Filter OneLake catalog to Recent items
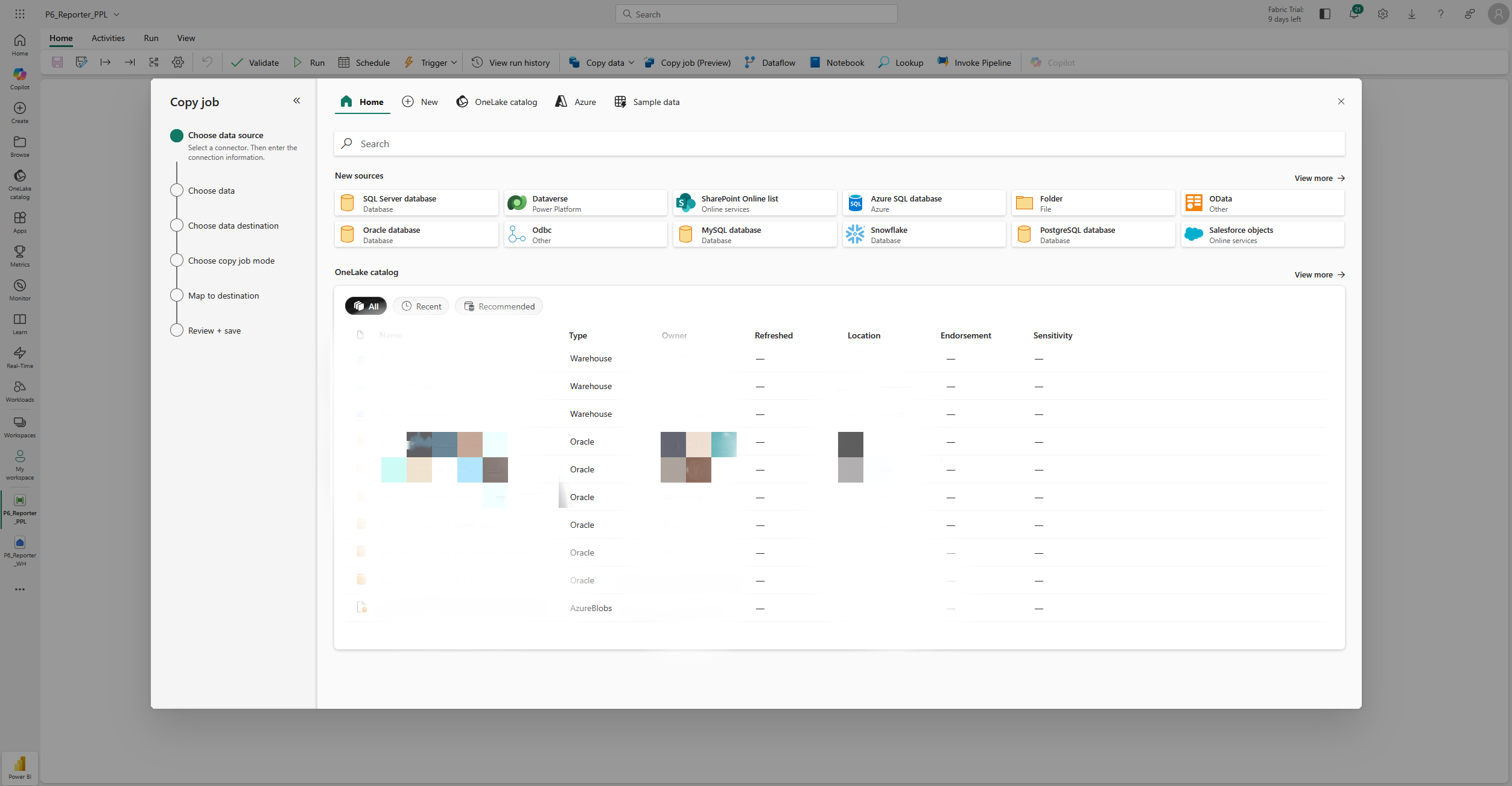This screenshot has width=1512, height=786. (x=421, y=306)
